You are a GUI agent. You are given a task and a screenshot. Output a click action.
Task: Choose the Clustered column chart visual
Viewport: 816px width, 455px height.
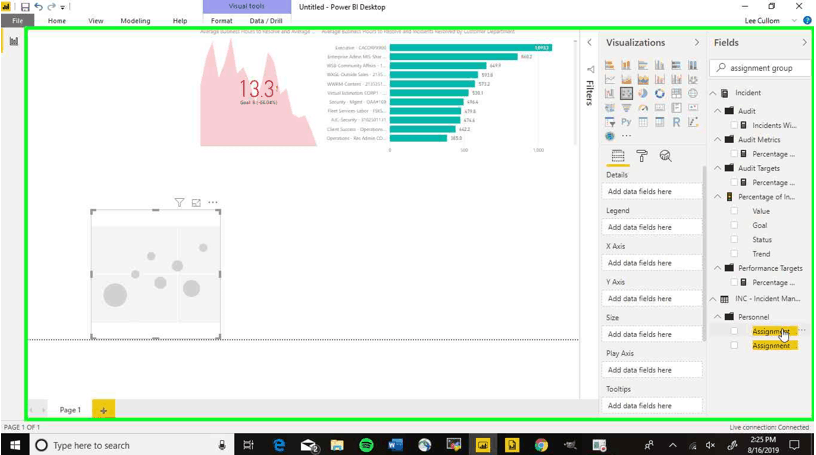coord(659,65)
